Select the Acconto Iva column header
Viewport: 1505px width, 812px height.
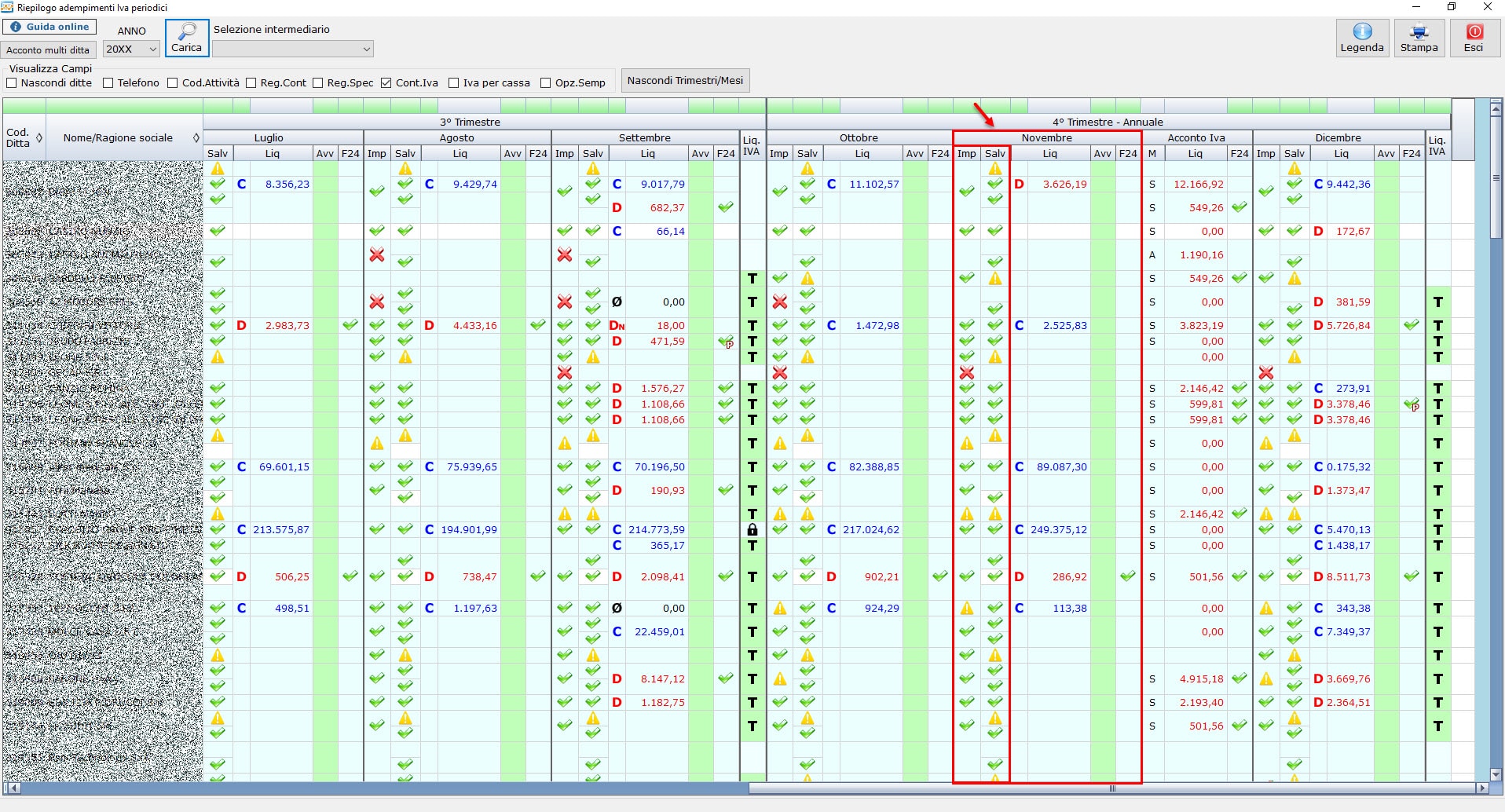tap(1196, 138)
